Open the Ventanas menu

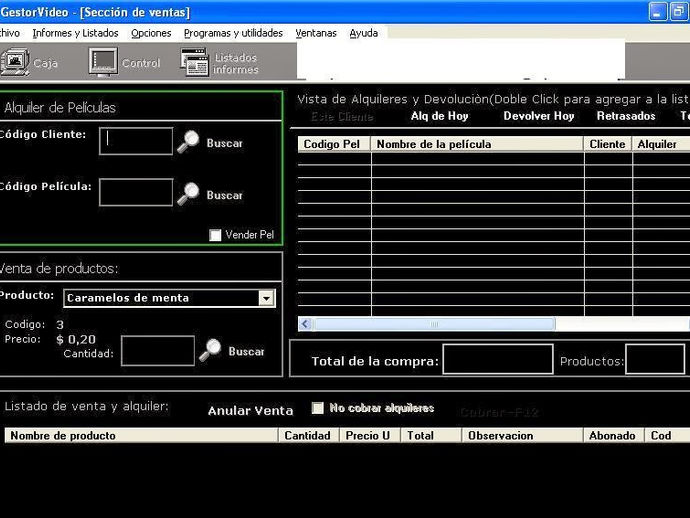[316, 33]
